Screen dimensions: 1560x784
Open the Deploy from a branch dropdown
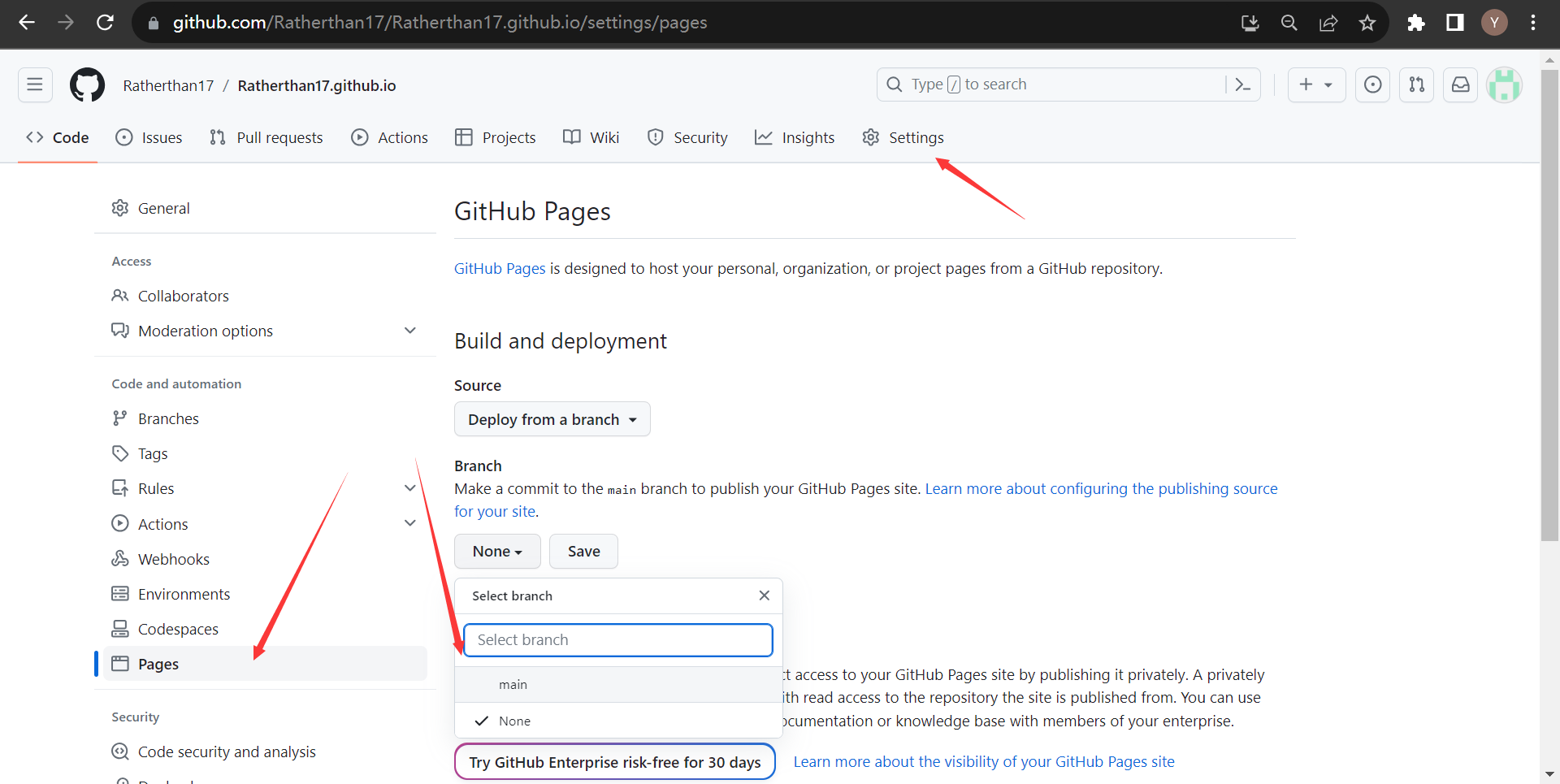point(552,419)
